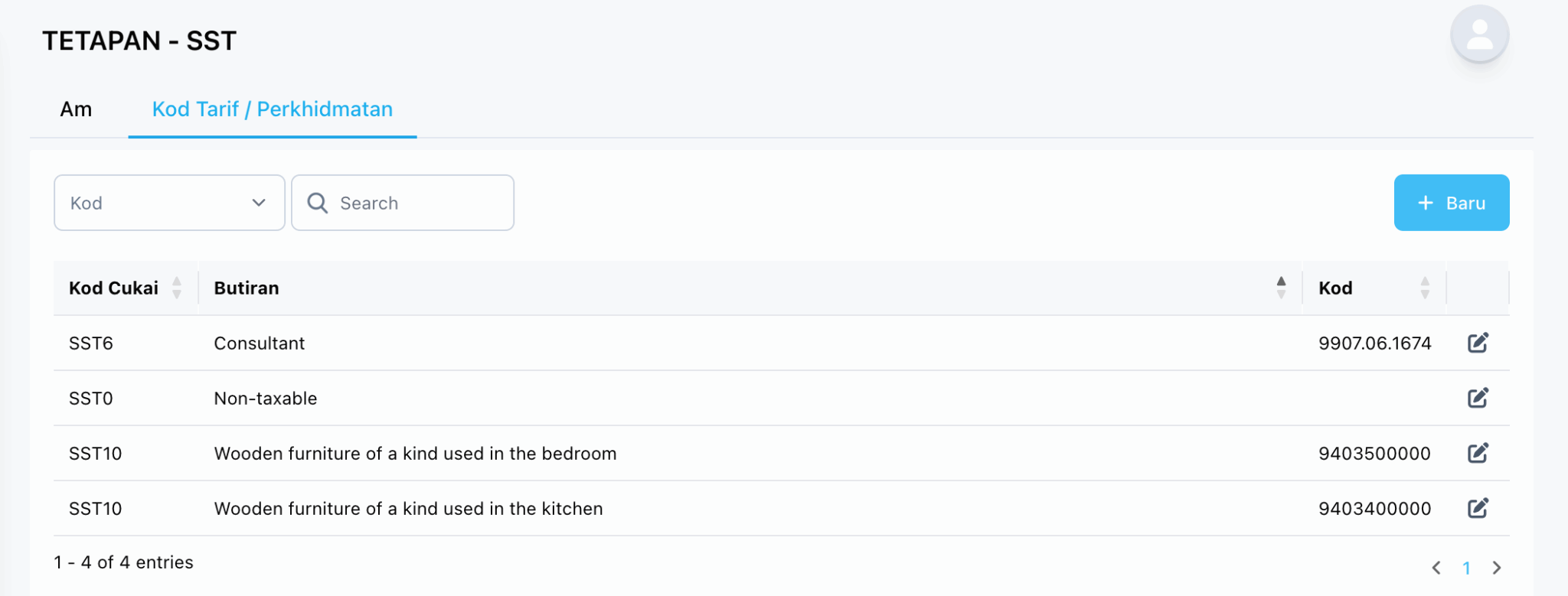Open the user profile avatar
Screen dimensions: 1568x596
pyautogui.click(x=1479, y=34)
